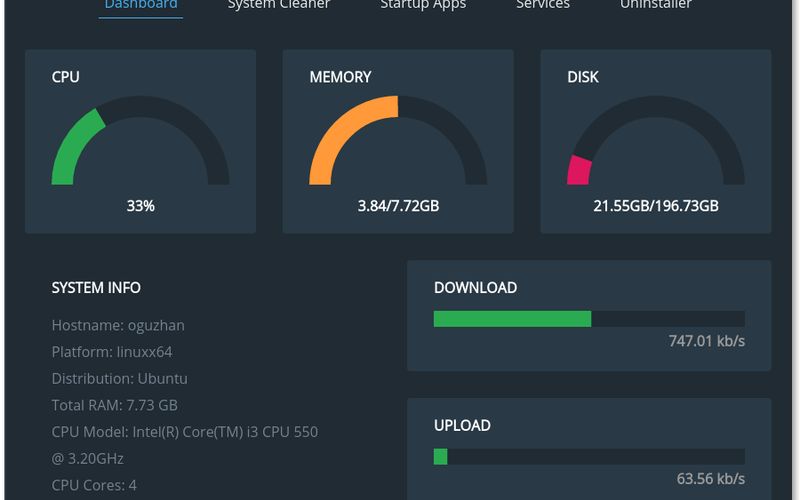
Task: Switch to the System Cleaner tab
Action: click(278, 5)
